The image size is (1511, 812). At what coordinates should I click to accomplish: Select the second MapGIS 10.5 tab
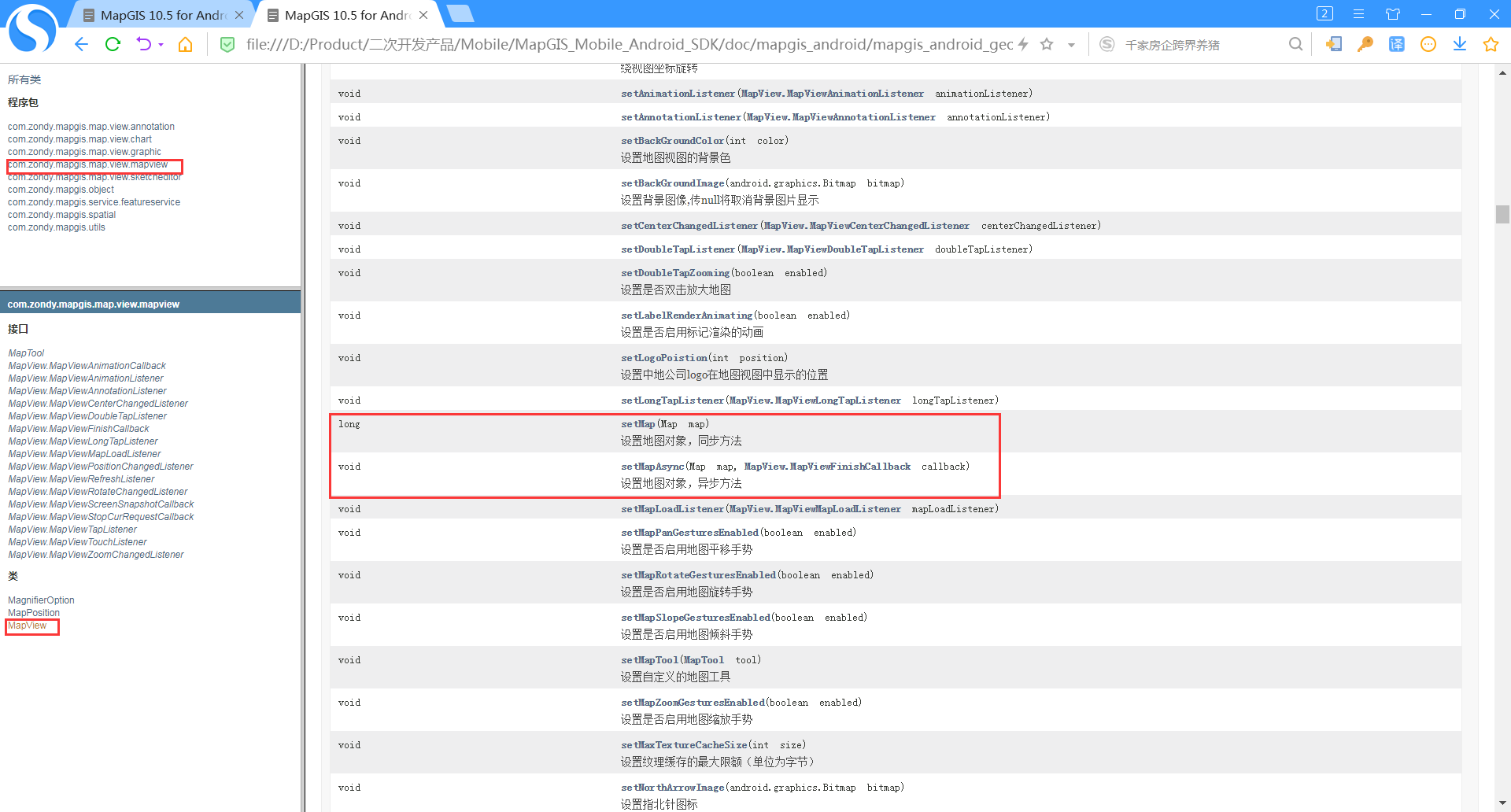coord(346,15)
